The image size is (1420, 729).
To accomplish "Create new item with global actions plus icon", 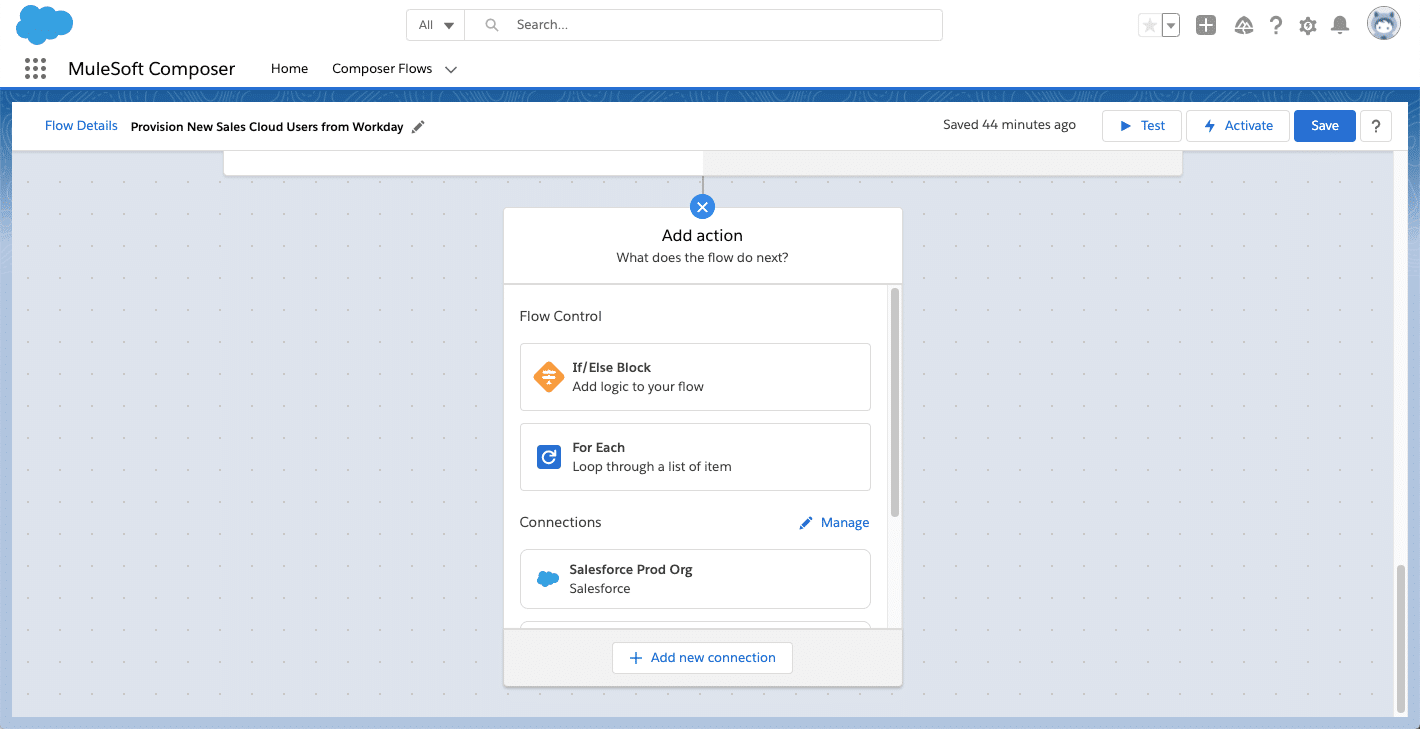I will pos(1205,25).
